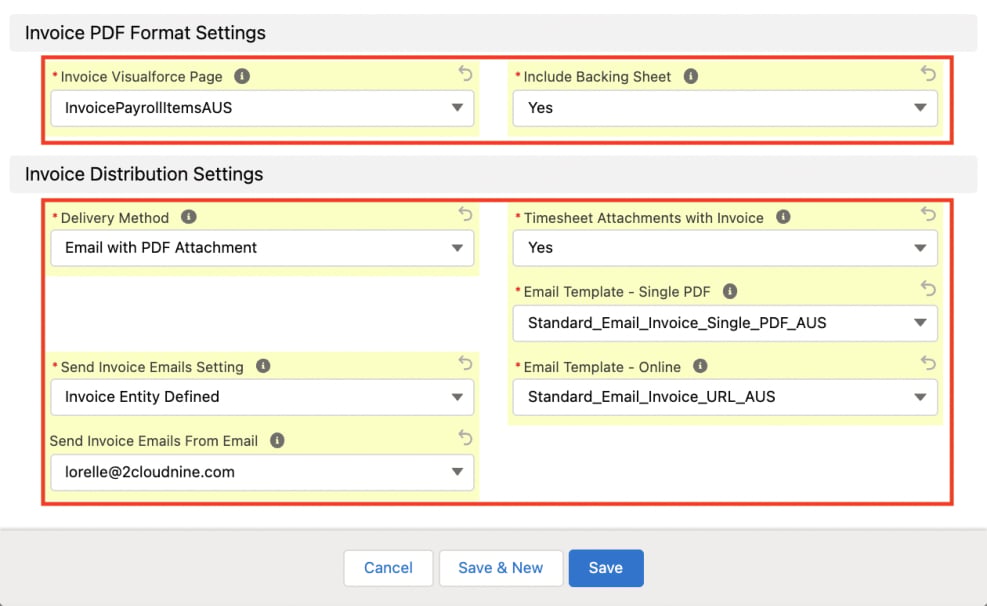Undo changes to Send Invoice Emails Setting
This screenshot has height=606, width=987.
465,363
